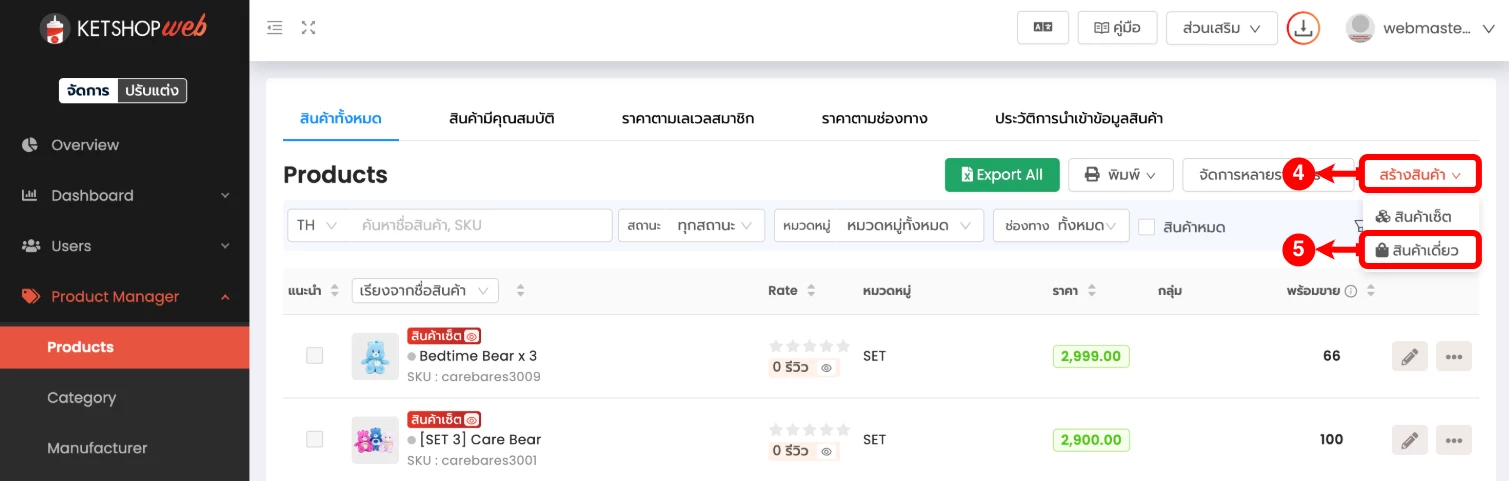This screenshot has height=481, width=1509.
Task: Click pencil edit icon for Care Bear set
Action: [1409, 440]
